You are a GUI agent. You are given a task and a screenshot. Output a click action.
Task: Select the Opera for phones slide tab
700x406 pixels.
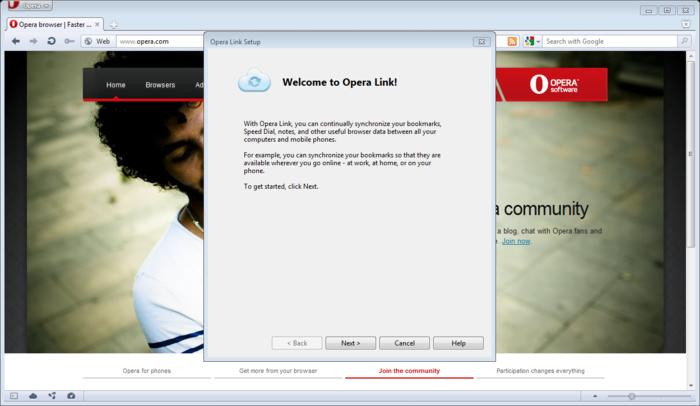point(146,371)
